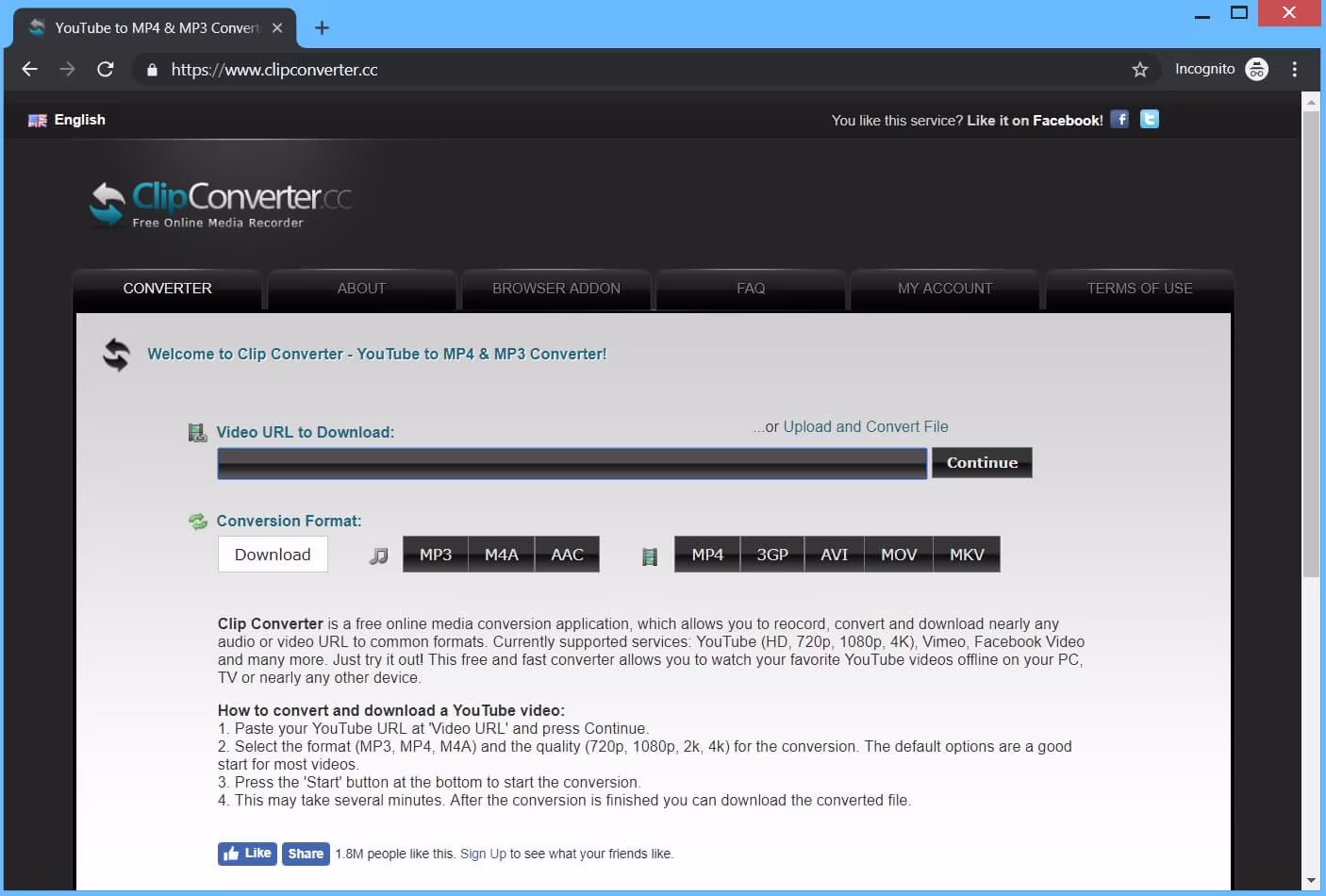Viewport: 1326px width, 896px height.
Task: View site security lock info
Action: (152, 70)
